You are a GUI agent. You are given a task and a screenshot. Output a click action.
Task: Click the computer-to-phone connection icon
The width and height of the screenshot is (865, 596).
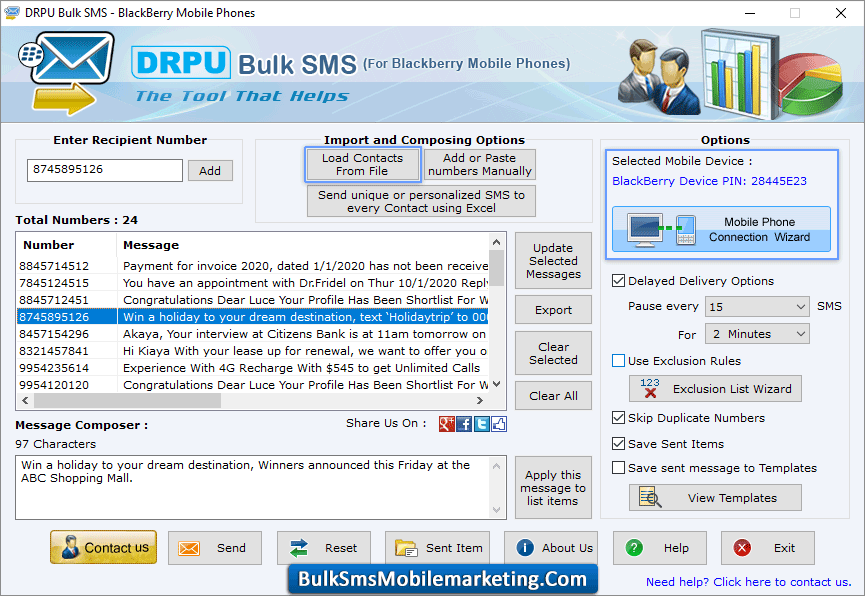[662, 229]
